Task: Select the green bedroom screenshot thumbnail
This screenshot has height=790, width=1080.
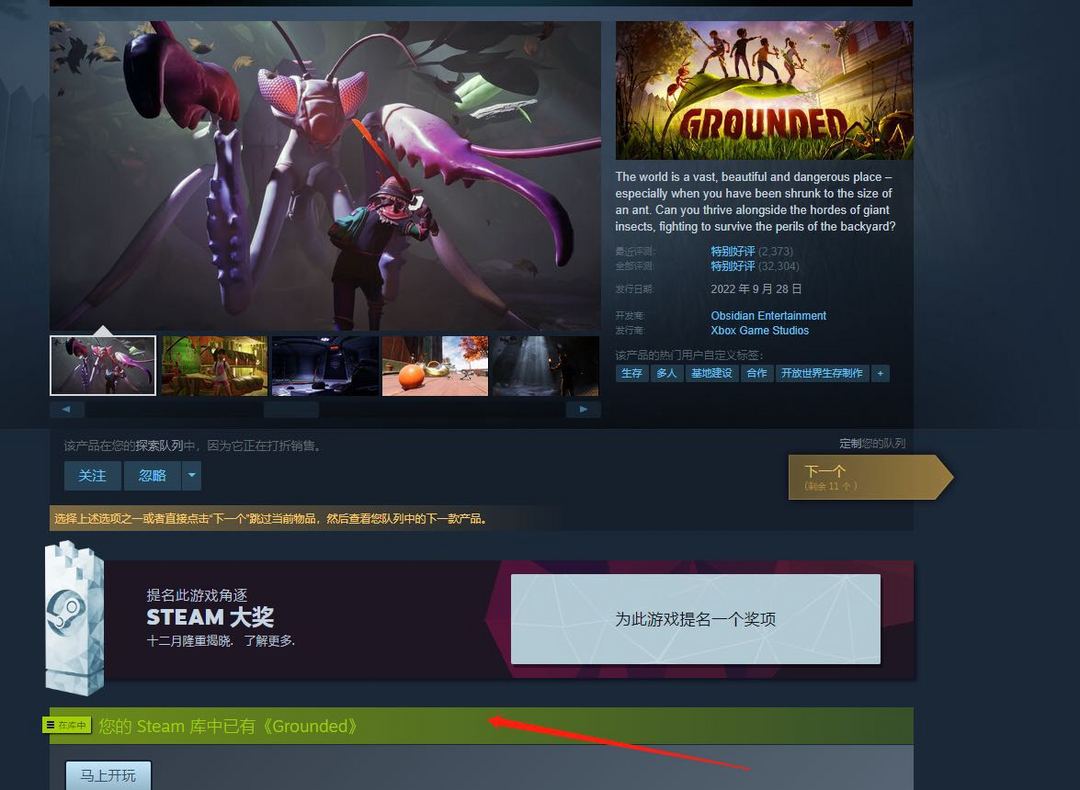Action: coord(214,366)
